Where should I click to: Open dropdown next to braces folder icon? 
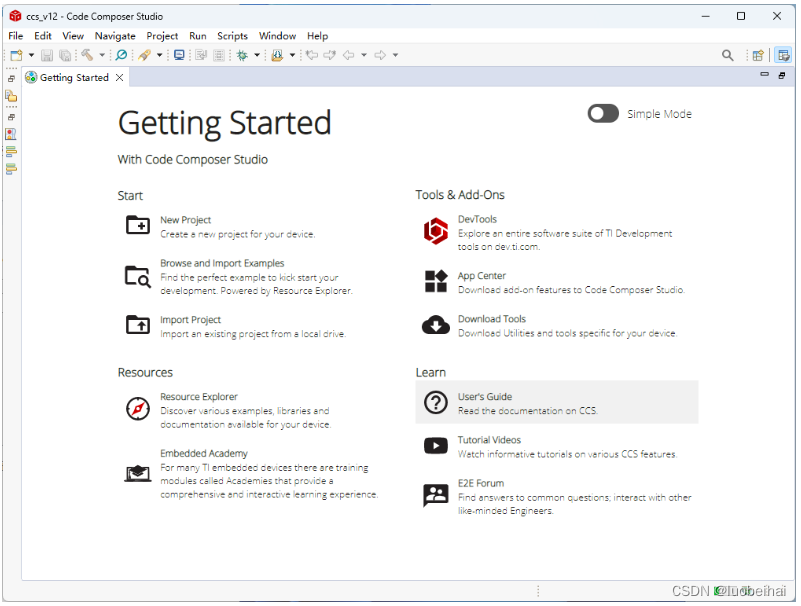click(x=292, y=55)
